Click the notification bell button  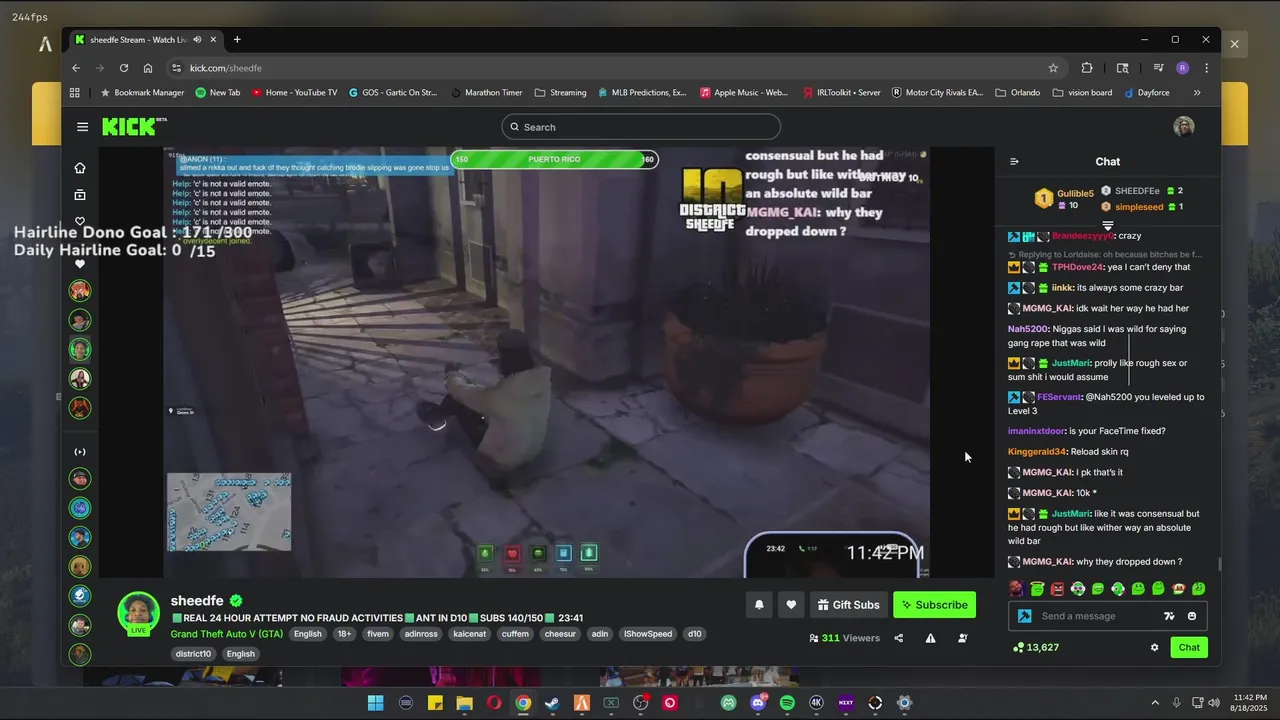click(759, 604)
